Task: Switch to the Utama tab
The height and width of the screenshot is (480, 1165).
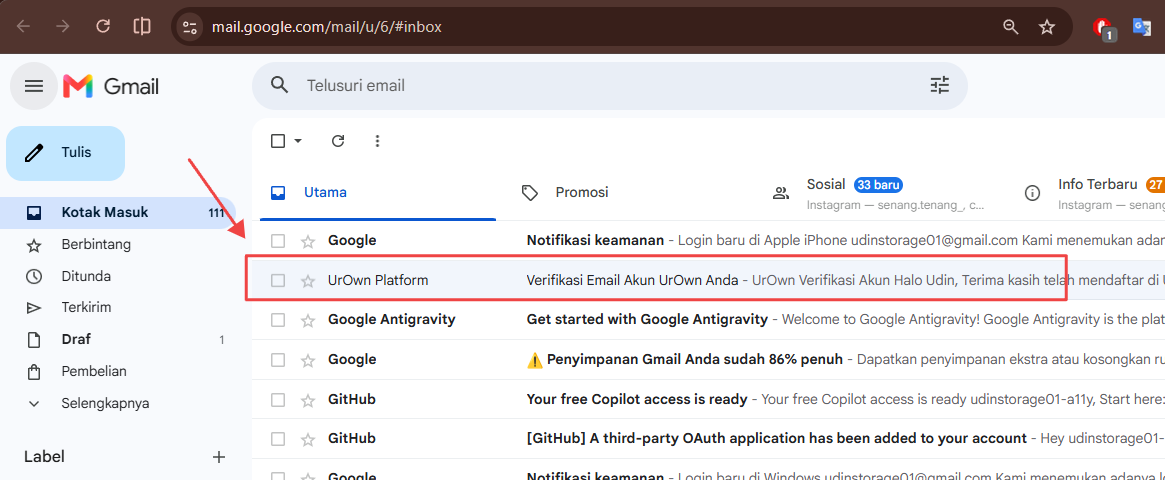Action: (x=378, y=192)
